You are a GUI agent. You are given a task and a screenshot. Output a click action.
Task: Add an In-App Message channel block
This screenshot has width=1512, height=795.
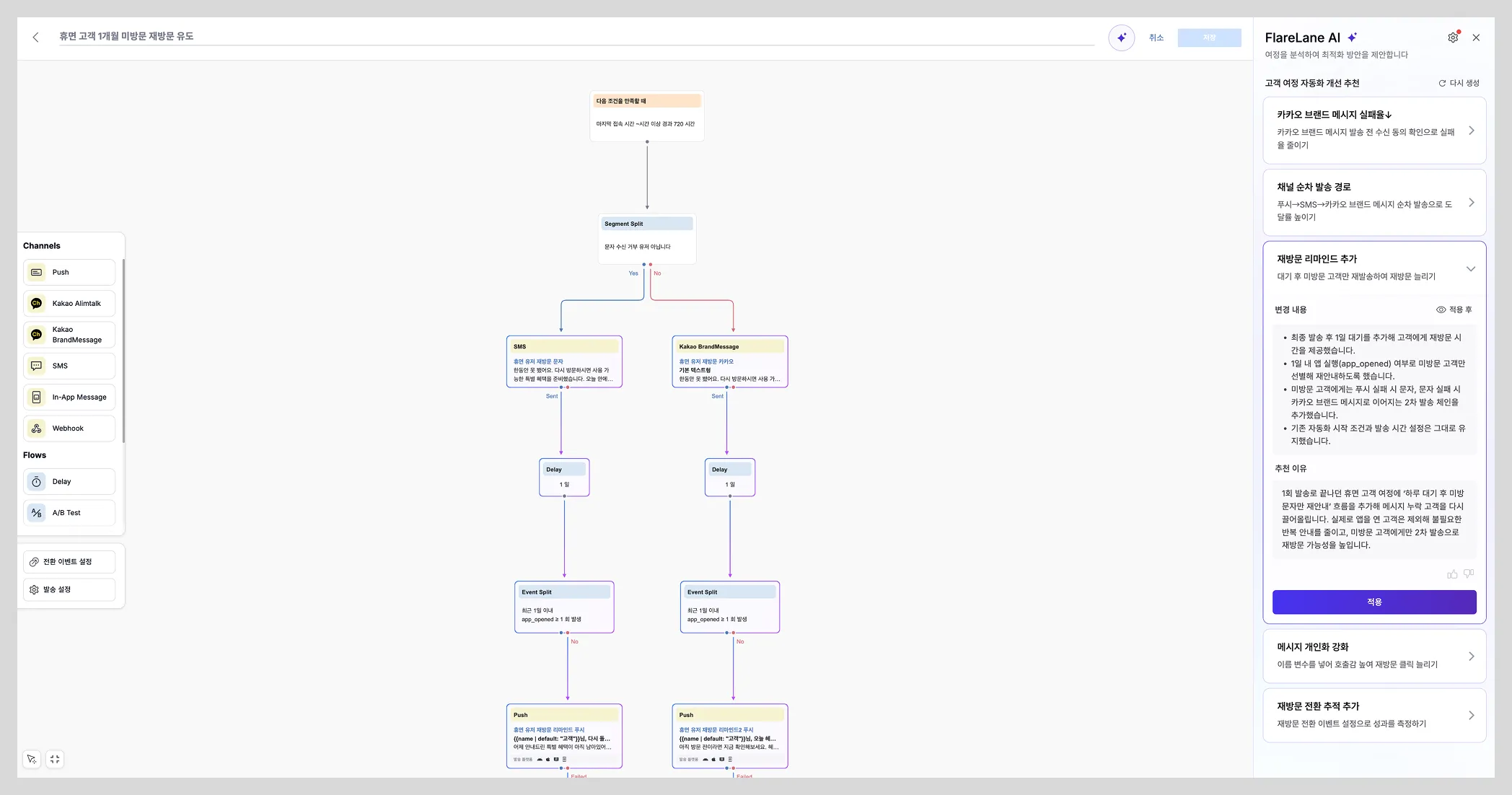tap(69, 397)
